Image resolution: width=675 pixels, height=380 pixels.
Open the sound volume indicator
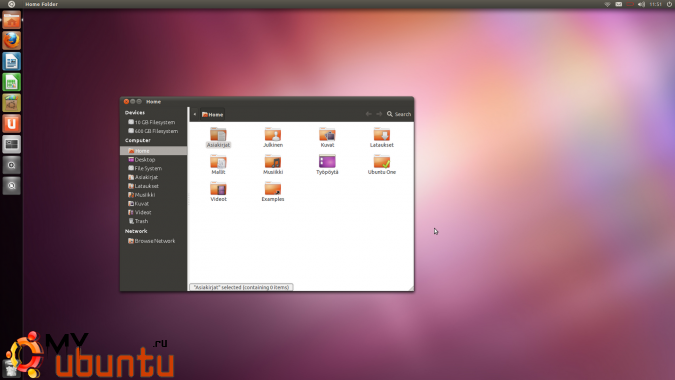pyautogui.click(x=641, y=4)
